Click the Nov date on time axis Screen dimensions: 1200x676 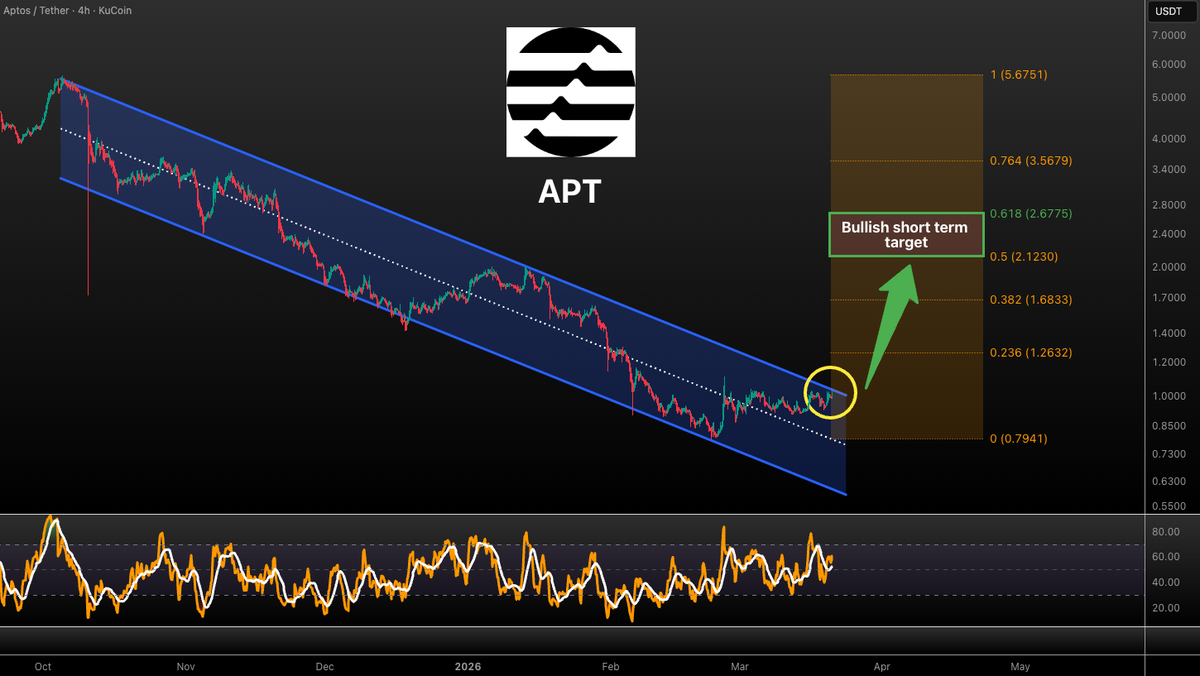click(x=185, y=666)
